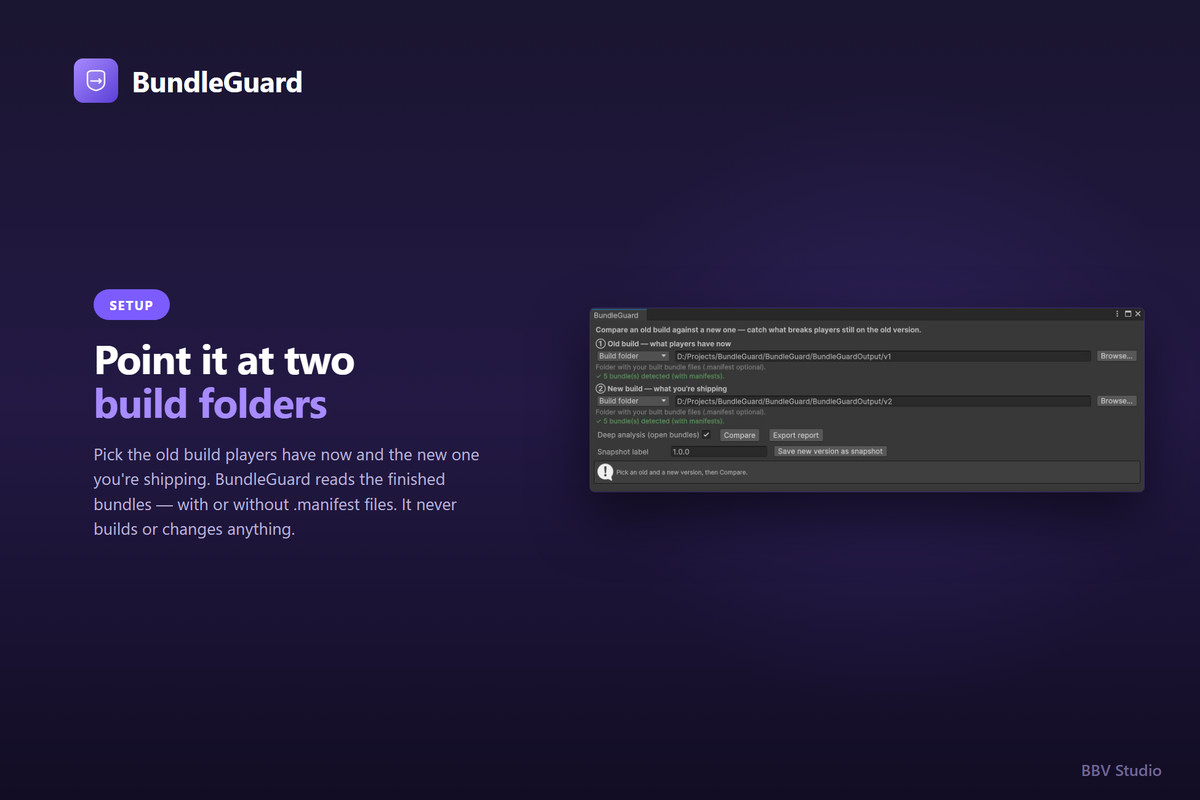Click 'build folders' purple headline

click(x=210, y=404)
